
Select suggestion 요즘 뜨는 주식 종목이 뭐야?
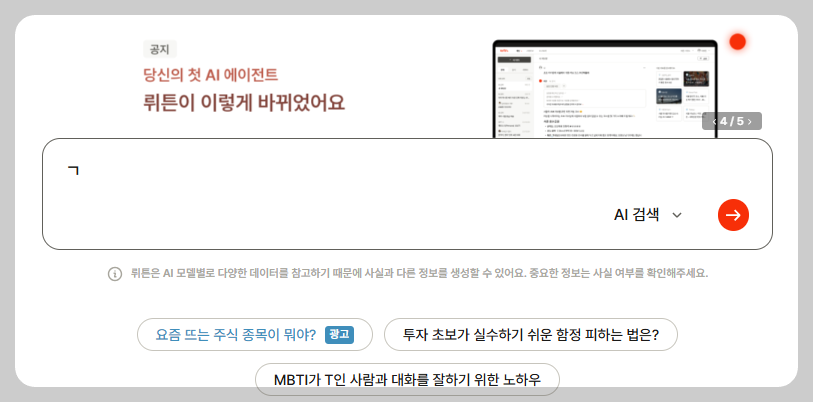pyautogui.click(x=255, y=335)
